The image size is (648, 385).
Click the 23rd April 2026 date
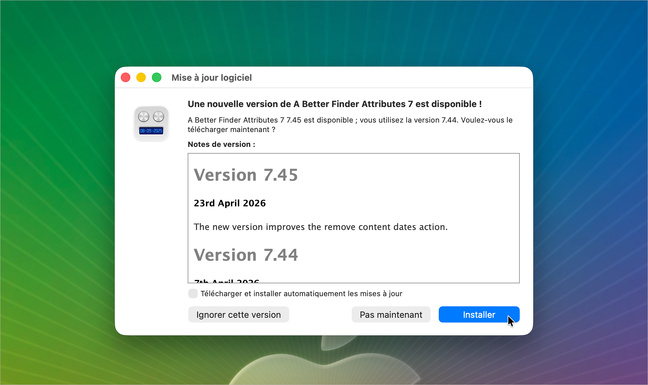tap(230, 203)
